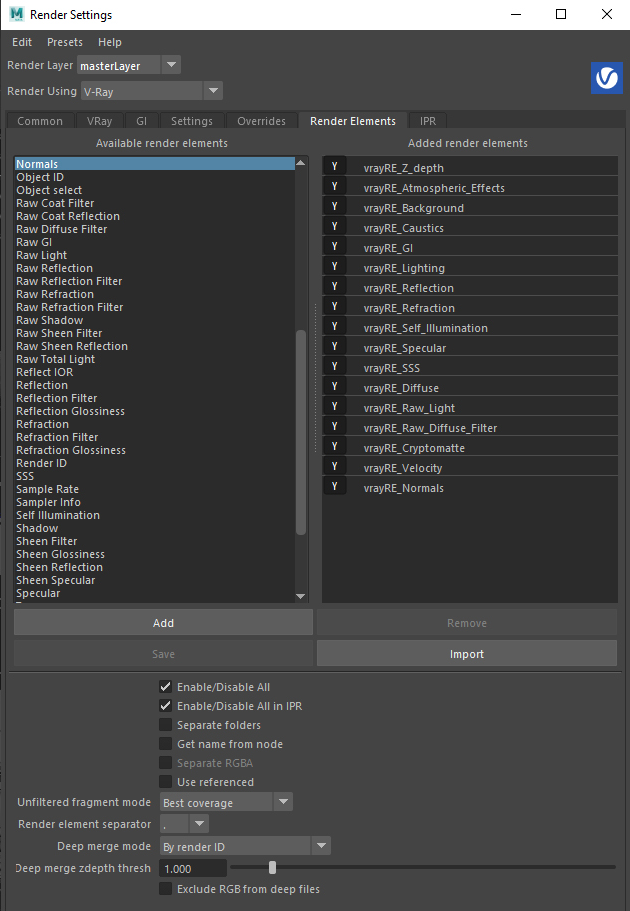Uncheck Enable/Disable All checkbox
630x911 pixels.
pyautogui.click(x=166, y=687)
